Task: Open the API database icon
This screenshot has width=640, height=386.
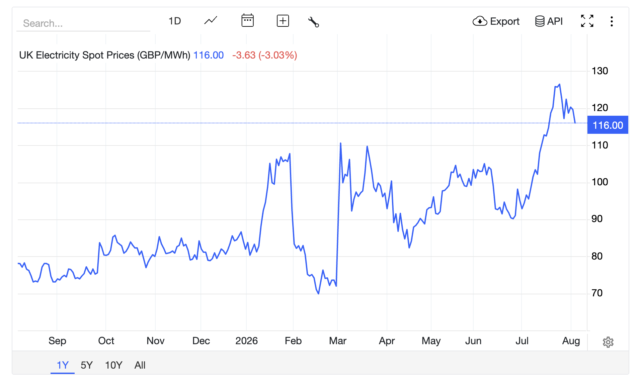Action: 549,21
